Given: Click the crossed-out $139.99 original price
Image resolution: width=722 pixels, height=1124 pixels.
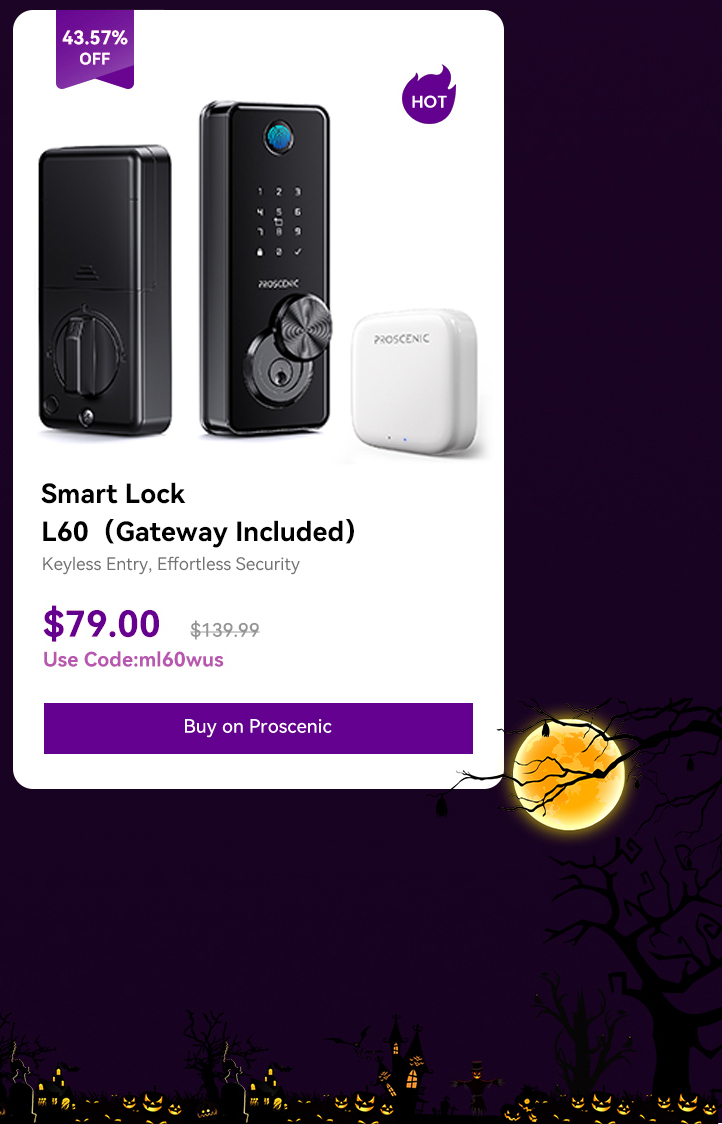Looking at the screenshot, I should [224, 629].
